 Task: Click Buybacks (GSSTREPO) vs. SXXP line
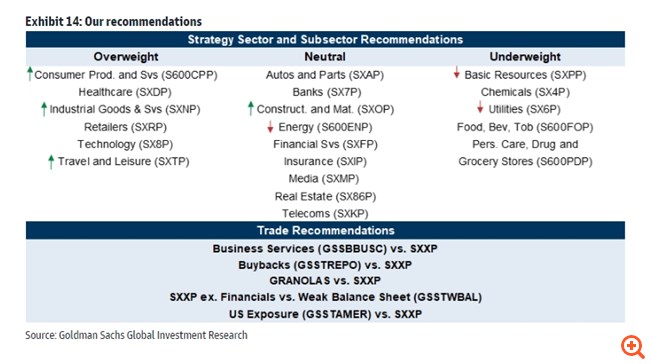coord(325,265)
